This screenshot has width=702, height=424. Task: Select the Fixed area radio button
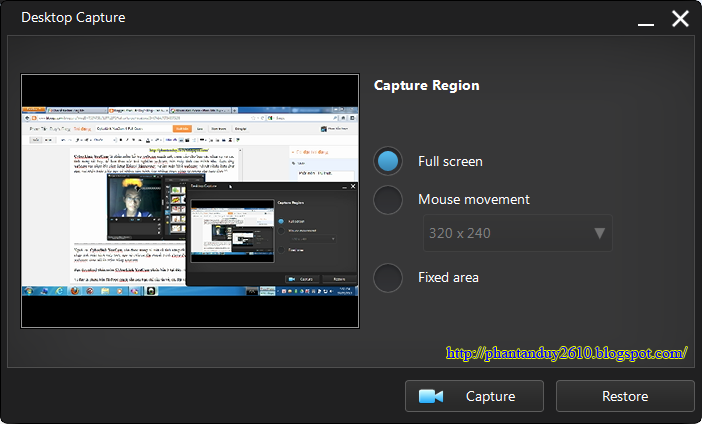(x=388, y=278)
